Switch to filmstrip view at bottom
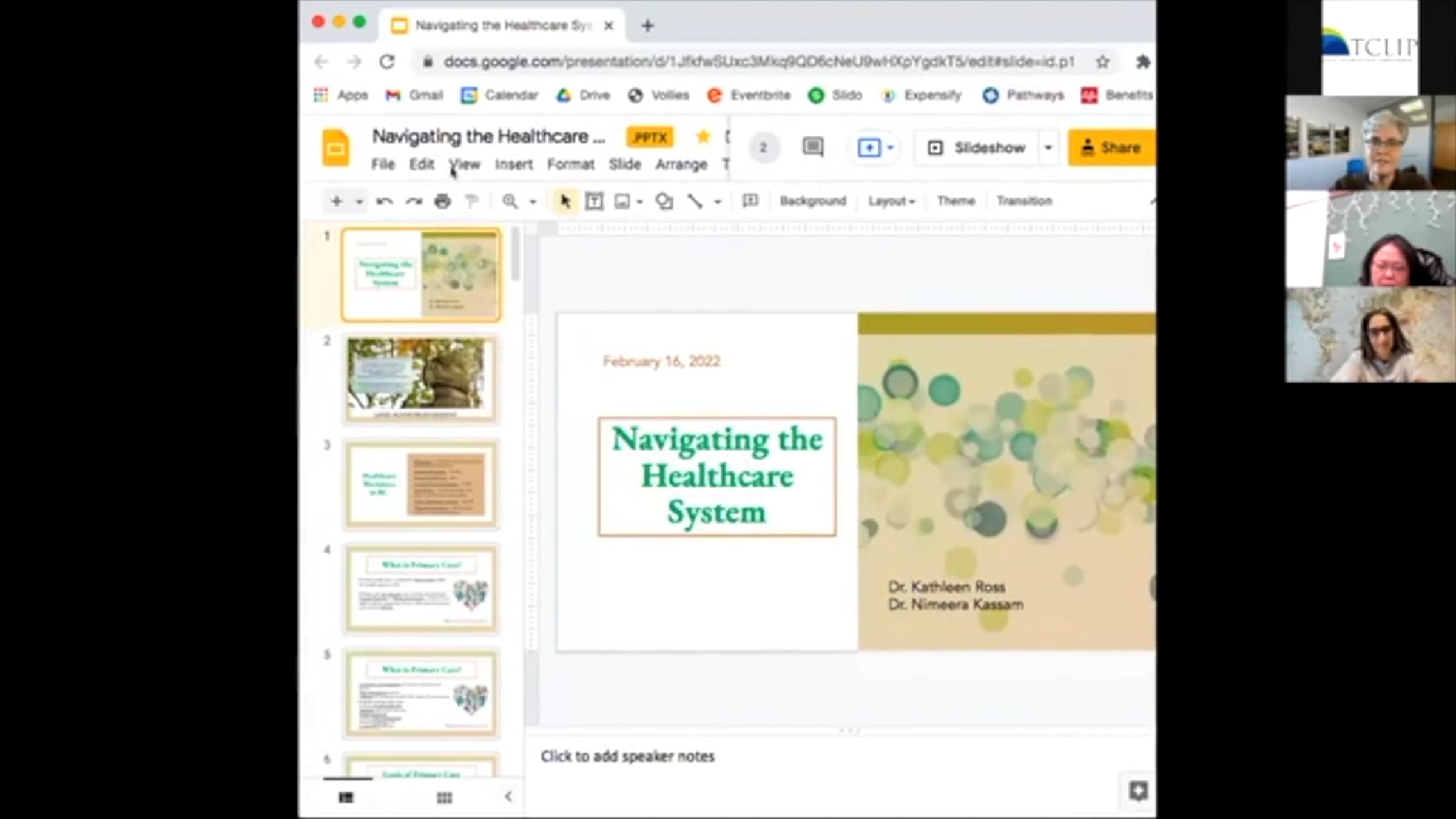The image size is (1456, 819). tap(346, 798)
